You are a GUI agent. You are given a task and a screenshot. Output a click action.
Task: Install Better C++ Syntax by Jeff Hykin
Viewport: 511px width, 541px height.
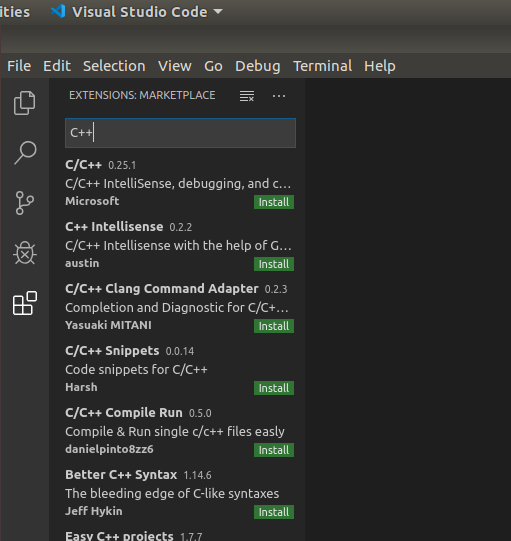click(x=274, y=512)
